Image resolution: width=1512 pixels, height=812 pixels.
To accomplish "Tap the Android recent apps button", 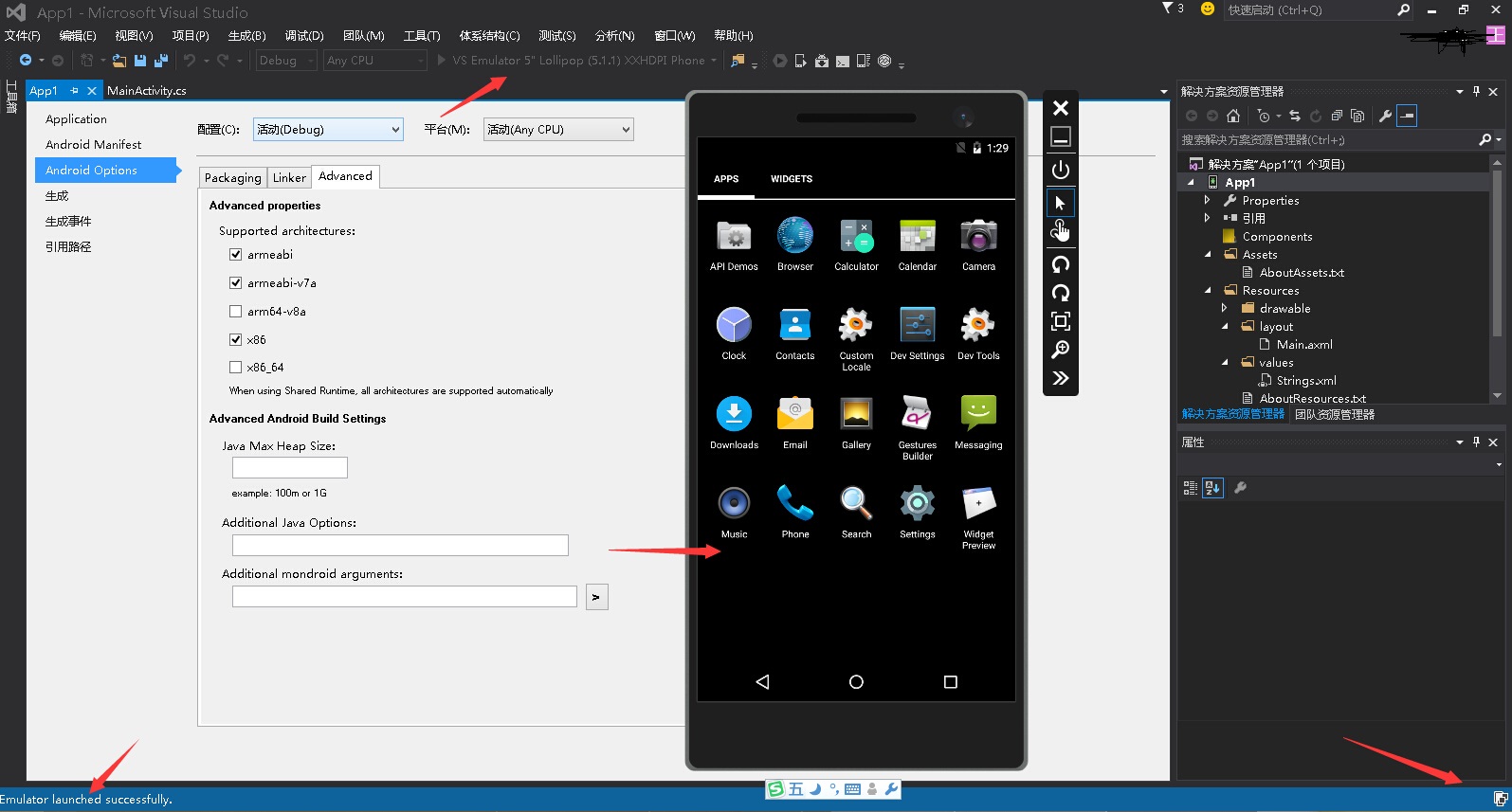I will (951, 681).
